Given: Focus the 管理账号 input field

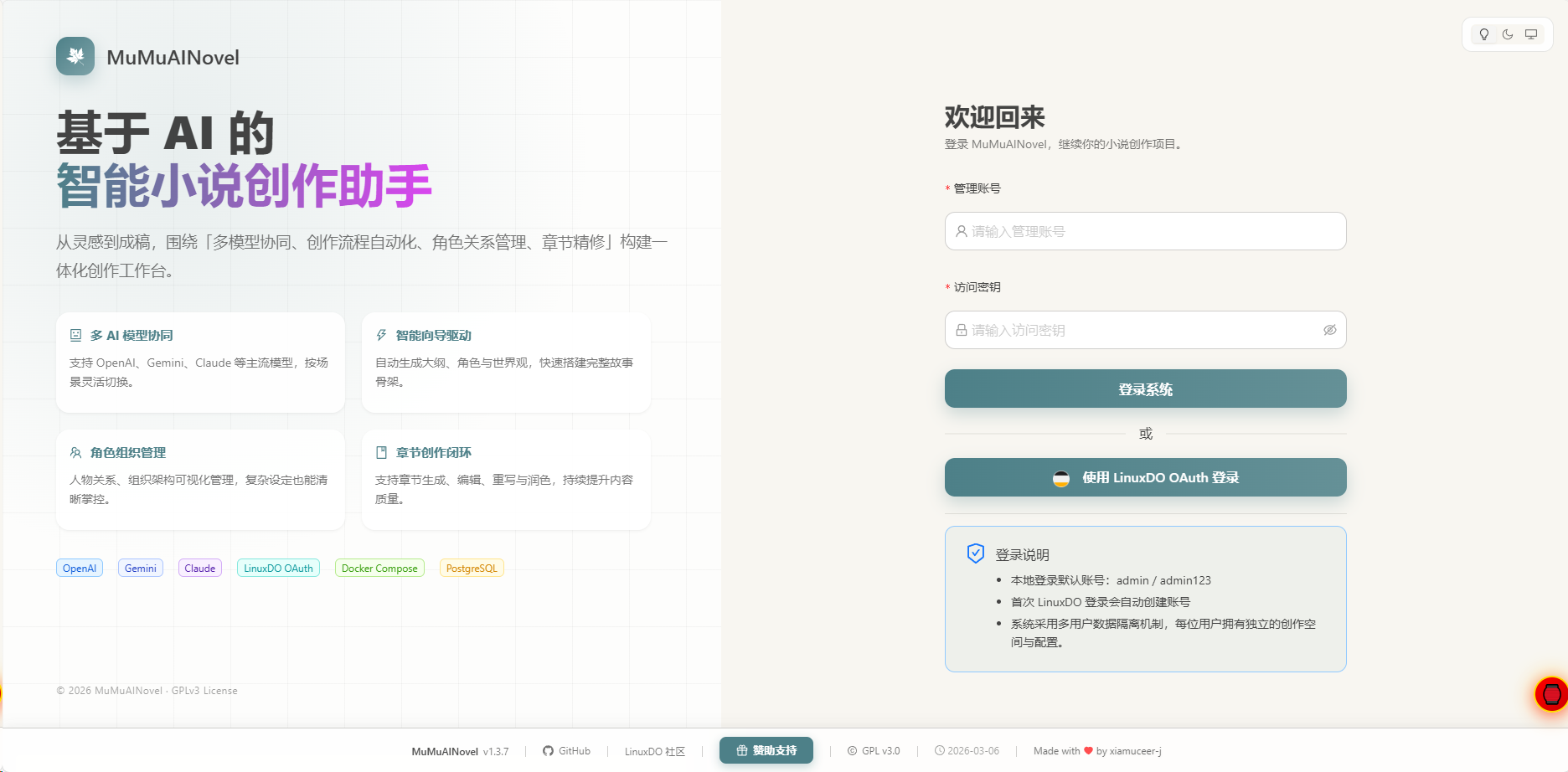Looking at the screenshot, I should click(1146, 231).
